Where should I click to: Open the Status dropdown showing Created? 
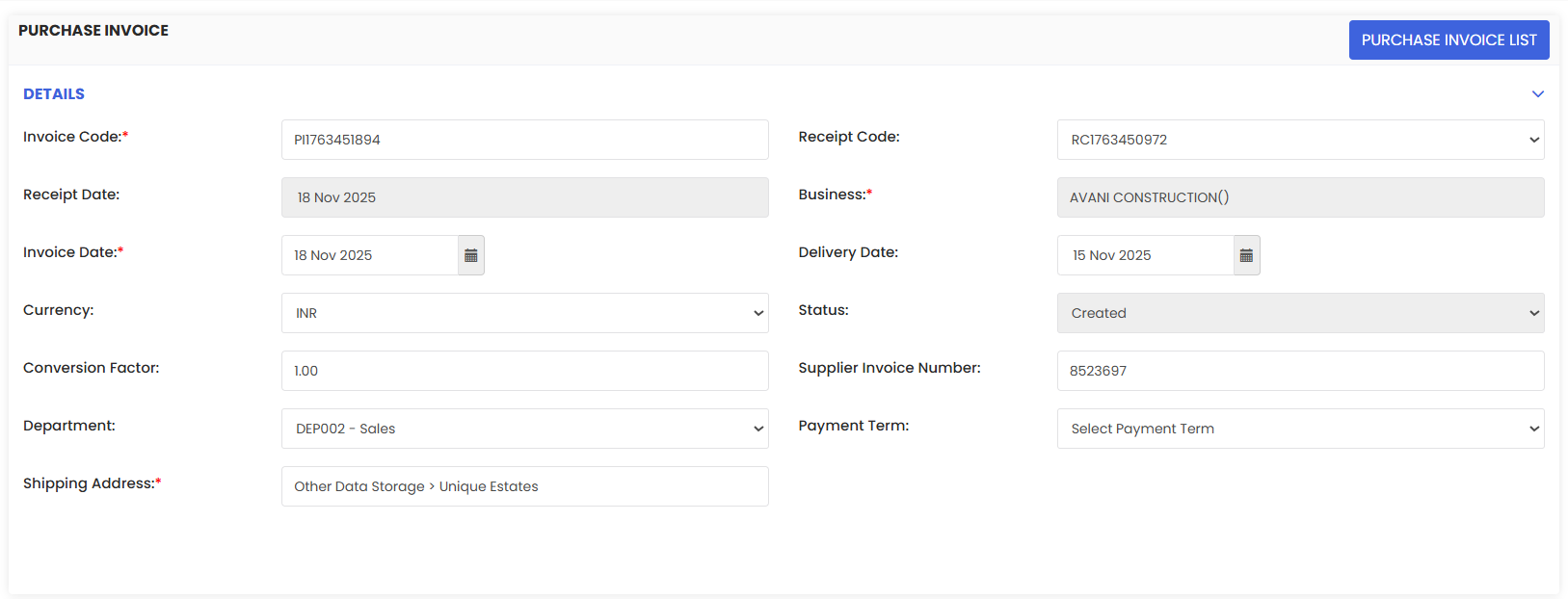pyautogui.click(x=1300, y=313)
